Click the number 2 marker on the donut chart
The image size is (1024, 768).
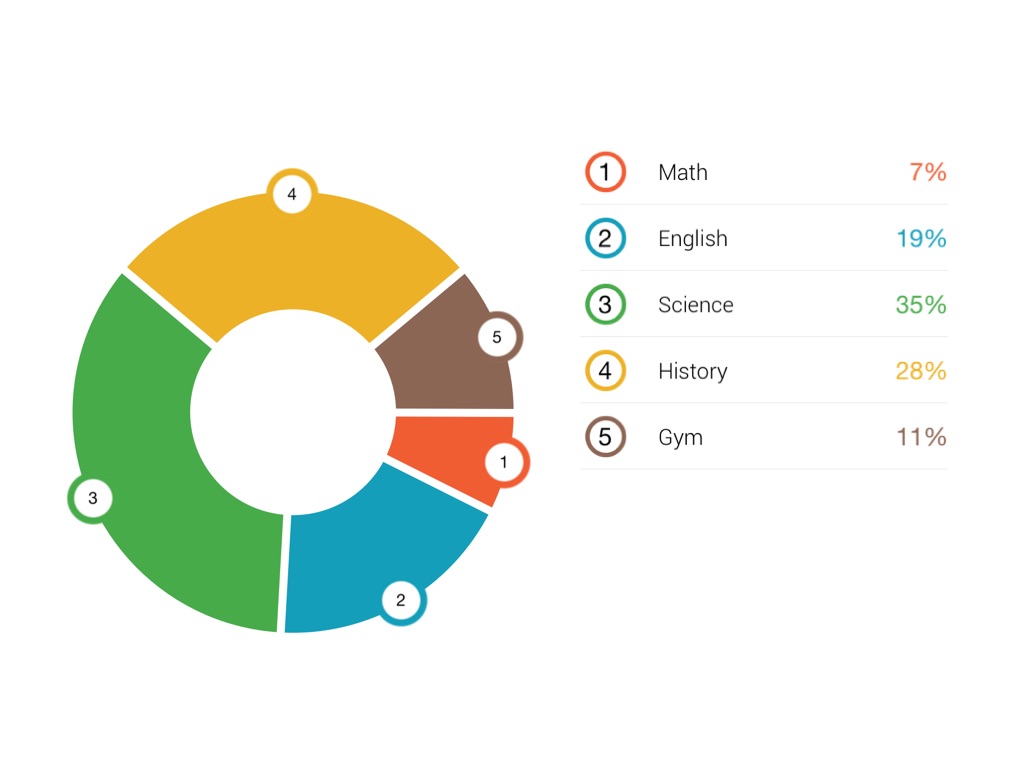[x=401, y=600]
